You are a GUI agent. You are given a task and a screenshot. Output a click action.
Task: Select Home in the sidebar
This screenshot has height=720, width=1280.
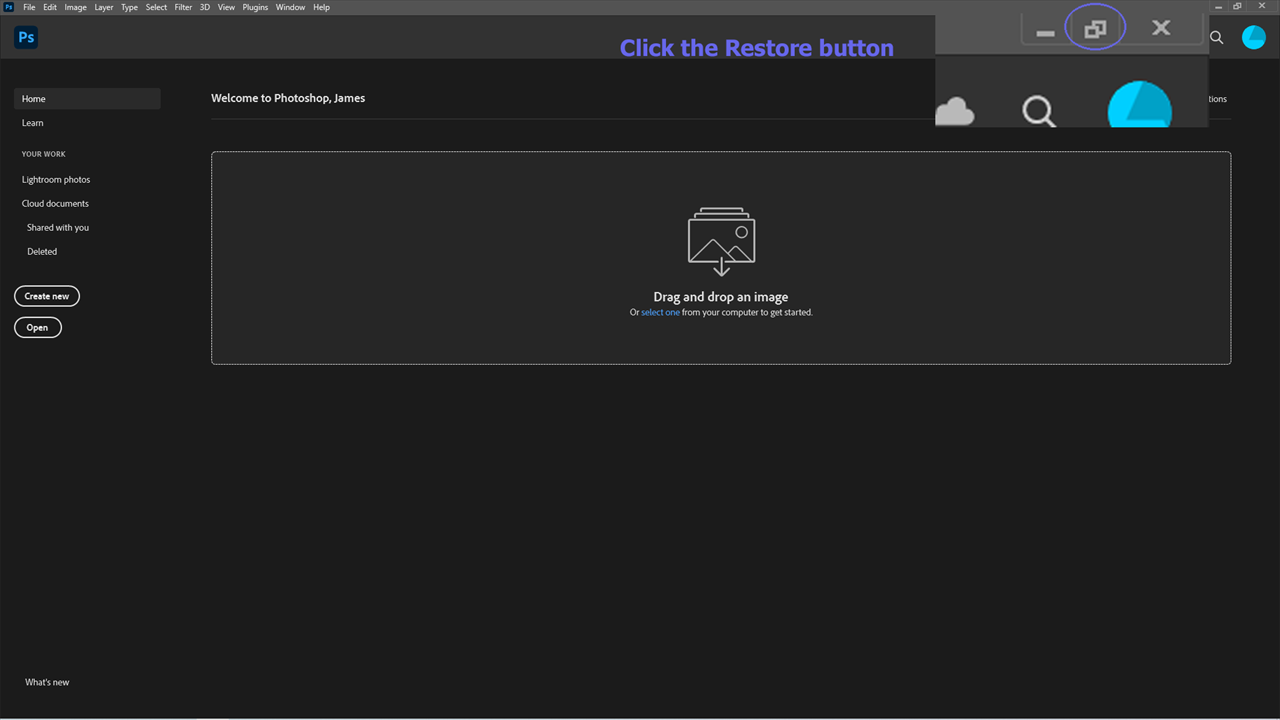(x=87, y=99)
